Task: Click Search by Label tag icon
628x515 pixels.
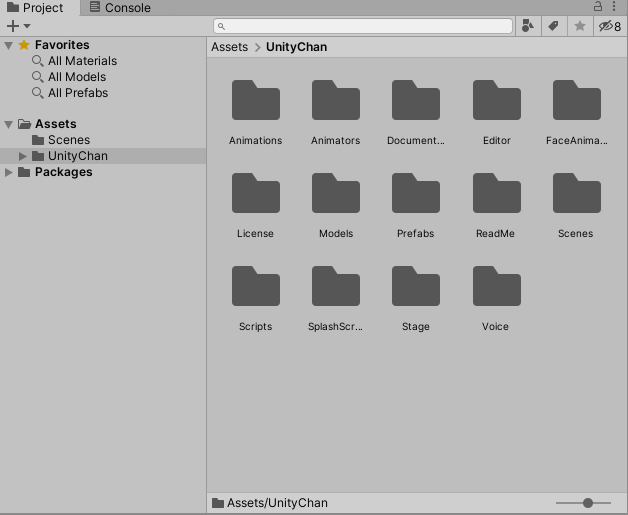Action: click(x=554, y=26)
